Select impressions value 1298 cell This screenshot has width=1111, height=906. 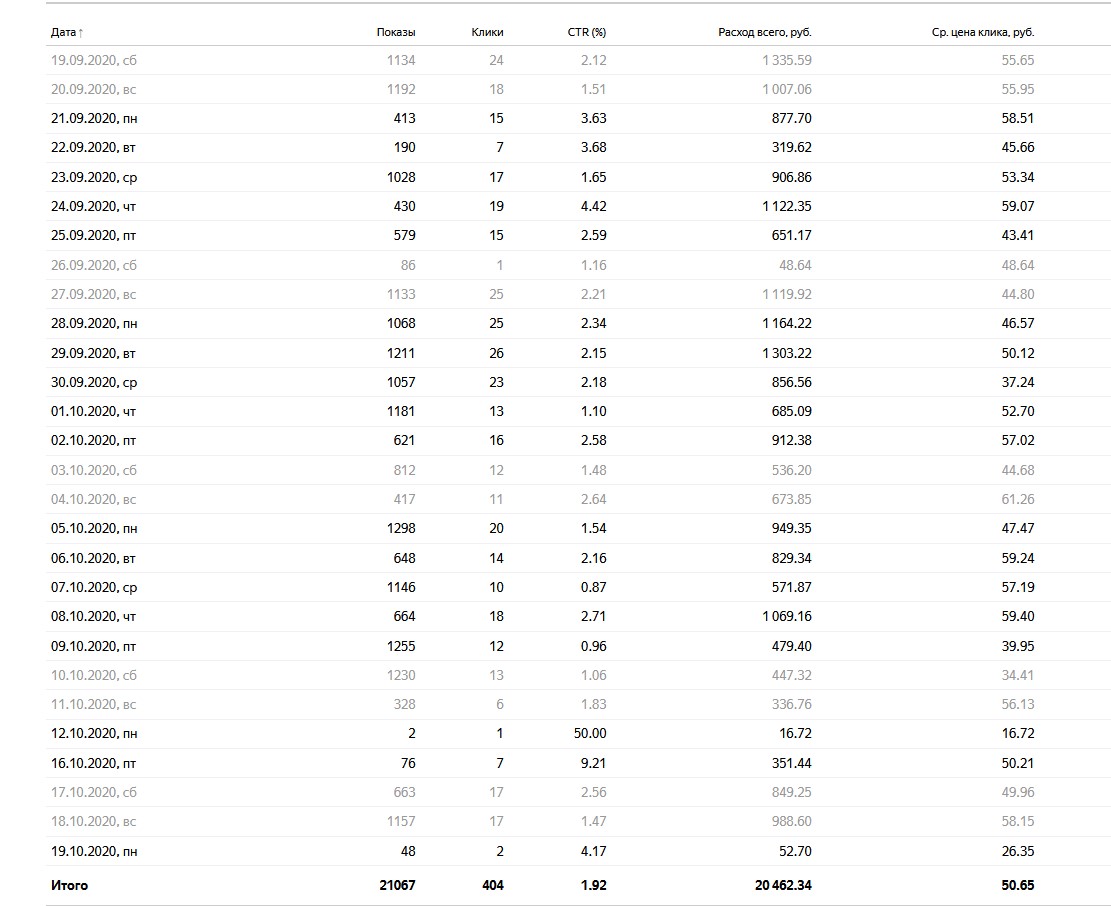pyautogui.click(x=401, y=528)
